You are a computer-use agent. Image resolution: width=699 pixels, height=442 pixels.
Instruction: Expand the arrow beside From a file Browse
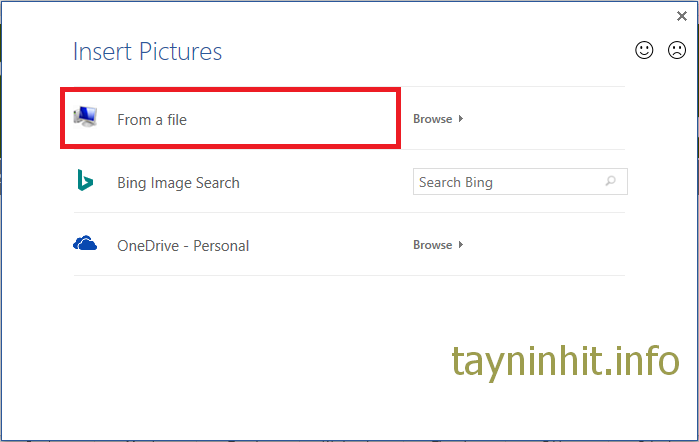(461, 119)
